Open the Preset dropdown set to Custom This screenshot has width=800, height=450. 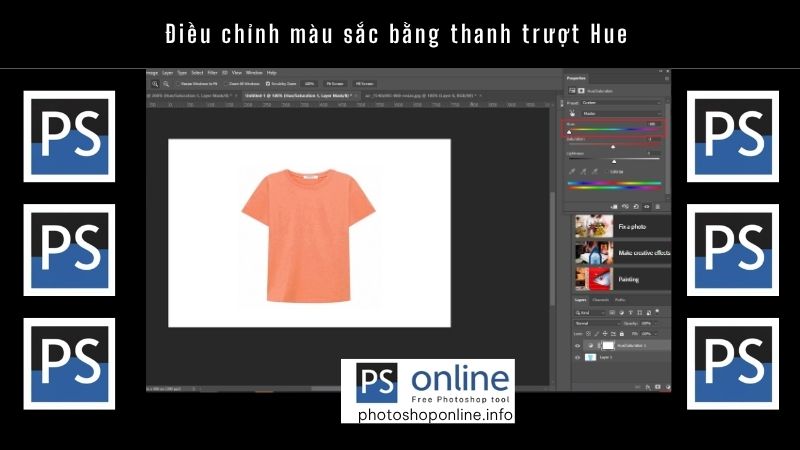(621, 103)
